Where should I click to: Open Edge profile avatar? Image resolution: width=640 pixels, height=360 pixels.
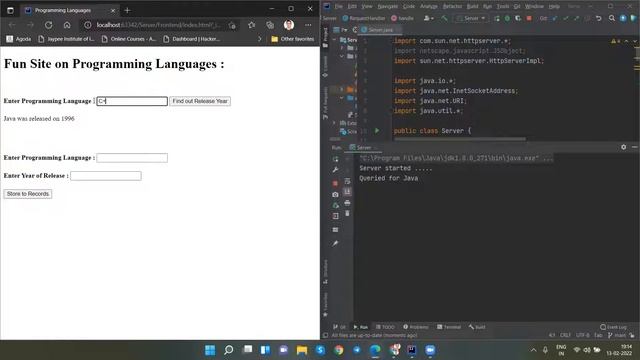[289, 25]
